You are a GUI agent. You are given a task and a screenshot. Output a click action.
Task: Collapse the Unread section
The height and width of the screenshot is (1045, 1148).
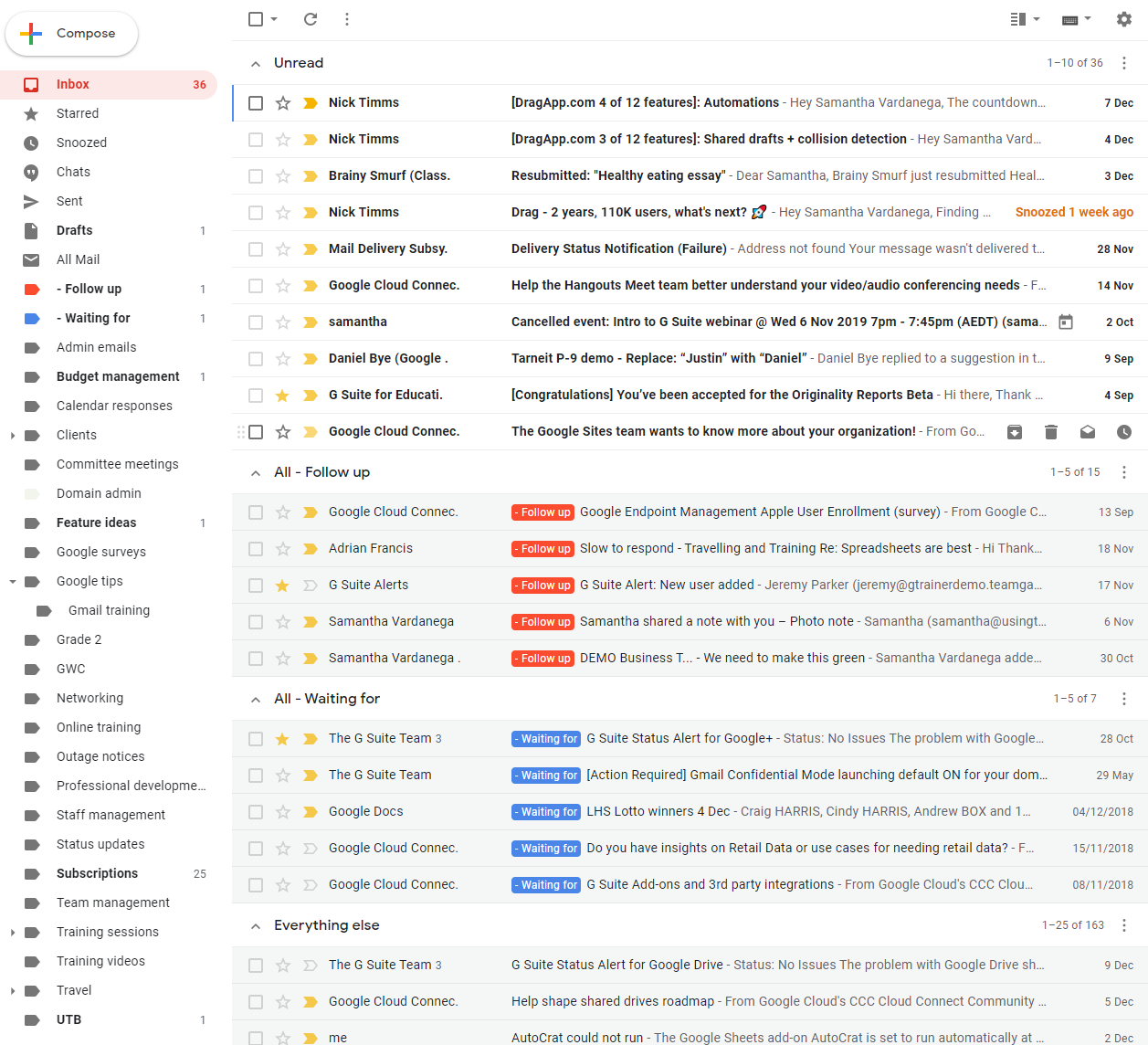[256, 64]
